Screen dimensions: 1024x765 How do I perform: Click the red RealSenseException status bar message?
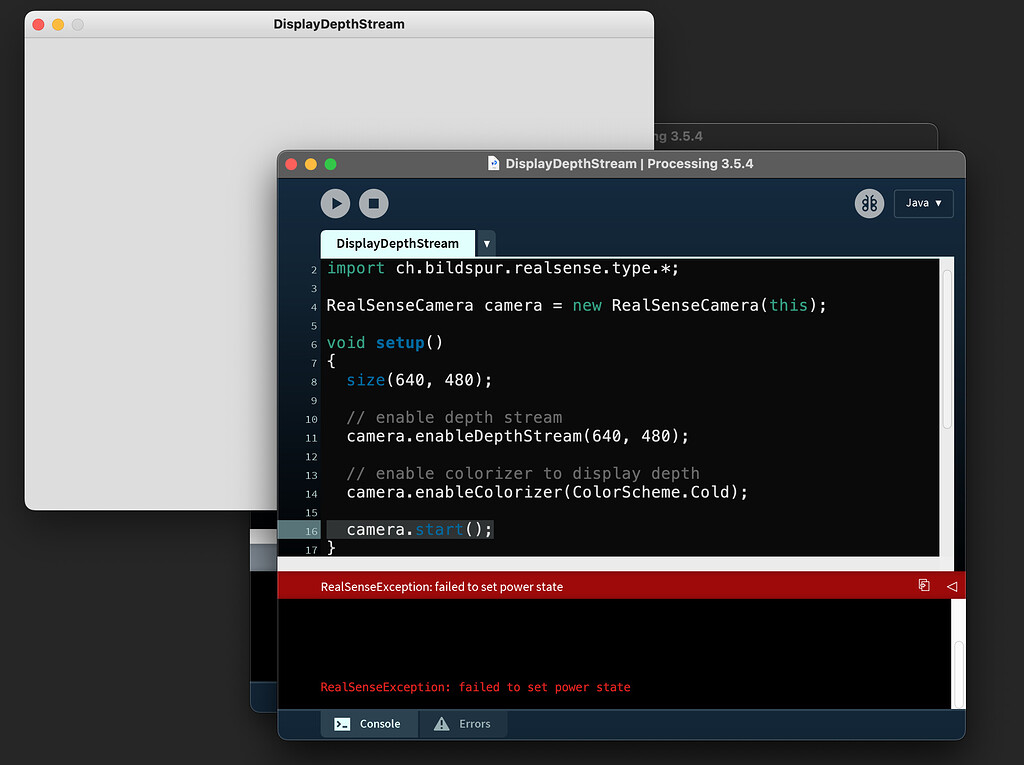coord(441,587)
